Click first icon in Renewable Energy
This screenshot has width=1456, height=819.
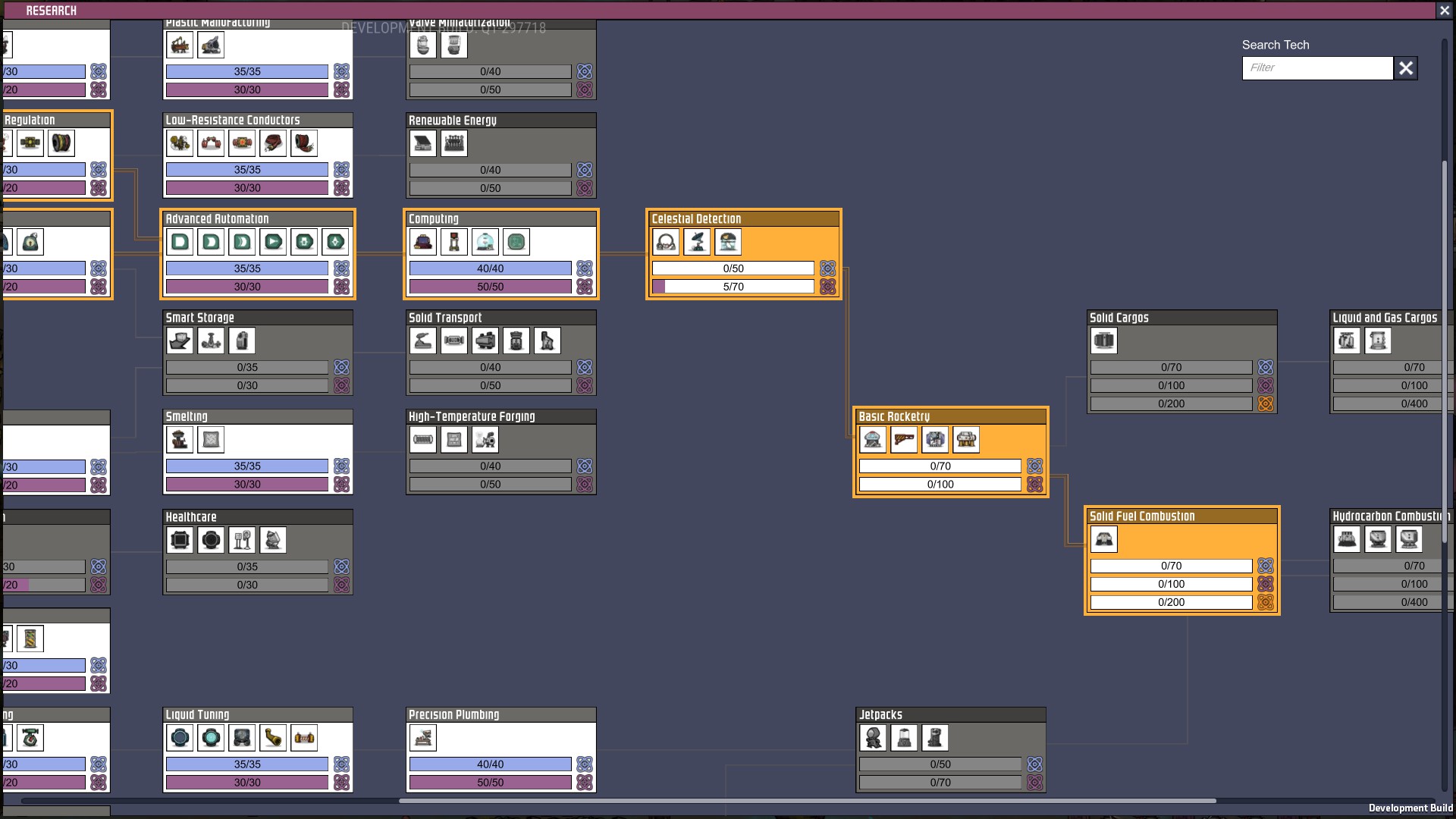[423, 143]
